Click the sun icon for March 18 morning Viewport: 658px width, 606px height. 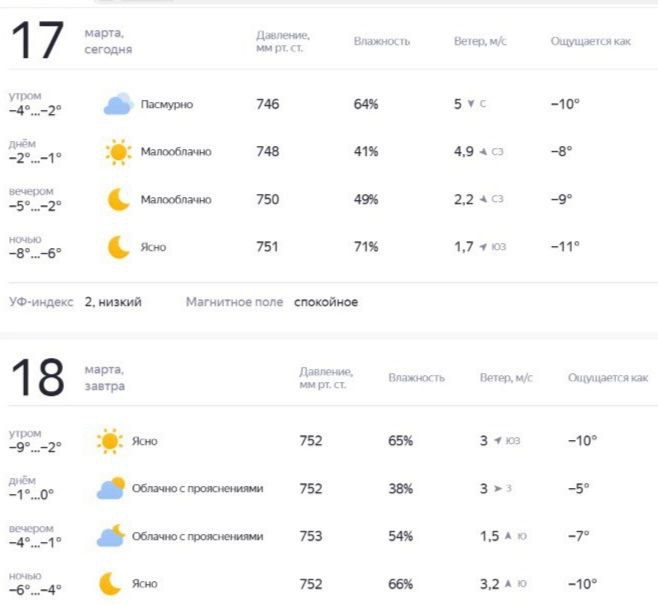tap(109, 441)
